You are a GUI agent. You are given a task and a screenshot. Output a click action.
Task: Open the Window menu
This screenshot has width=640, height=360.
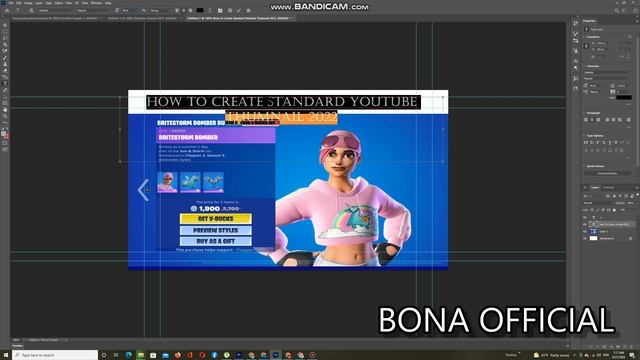click(x=96, y=3)
